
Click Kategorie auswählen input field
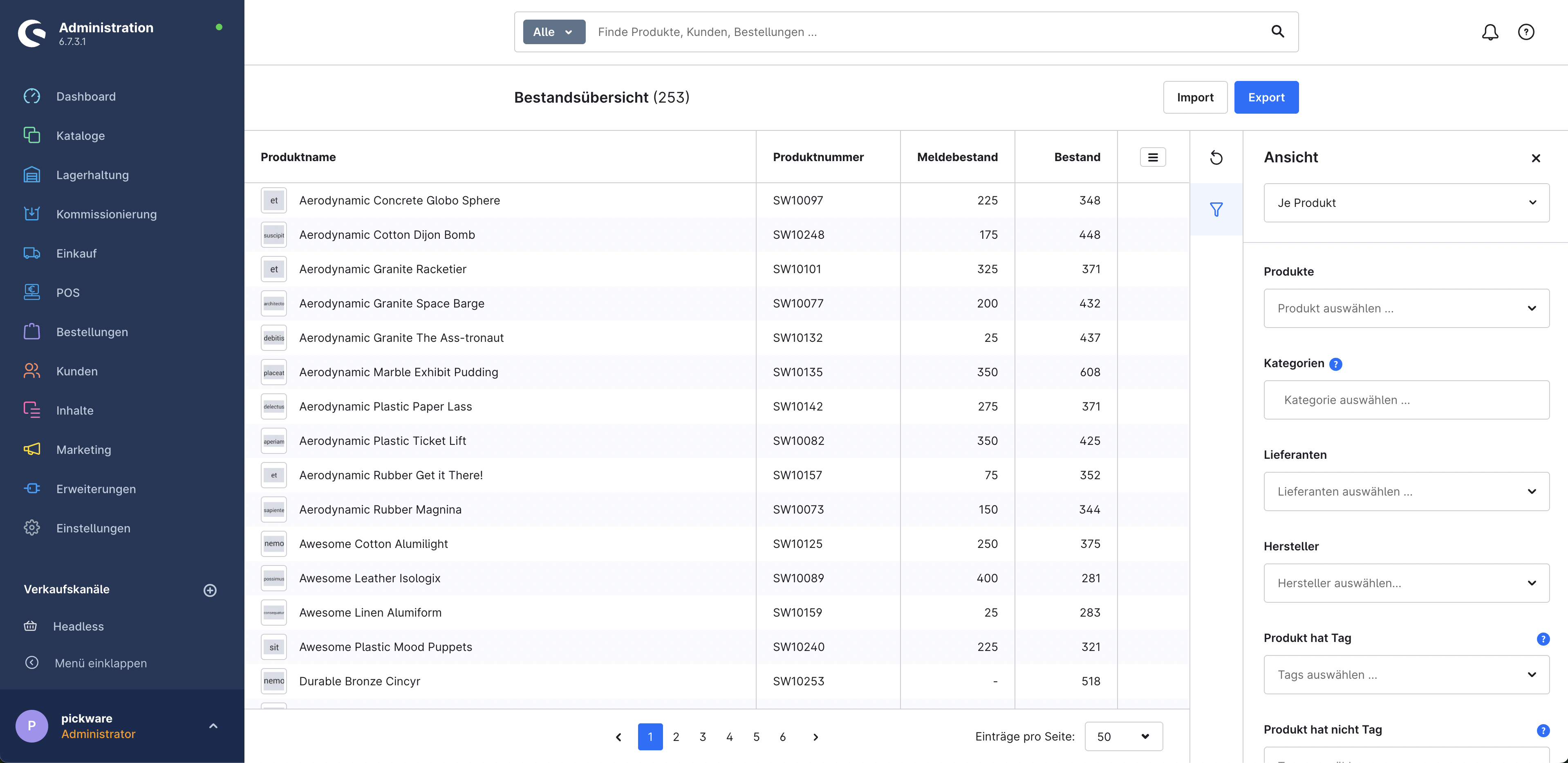click(x=1406, y=400)
